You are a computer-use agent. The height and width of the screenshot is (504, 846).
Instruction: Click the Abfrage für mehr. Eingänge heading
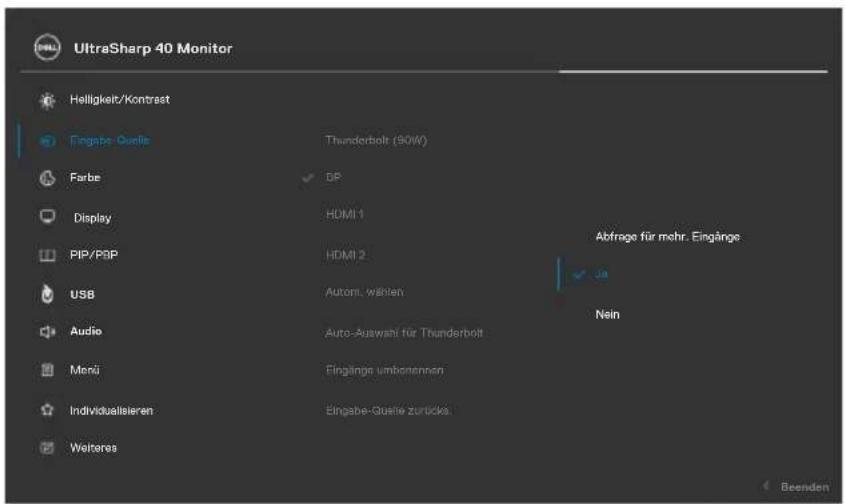point(667,236)
